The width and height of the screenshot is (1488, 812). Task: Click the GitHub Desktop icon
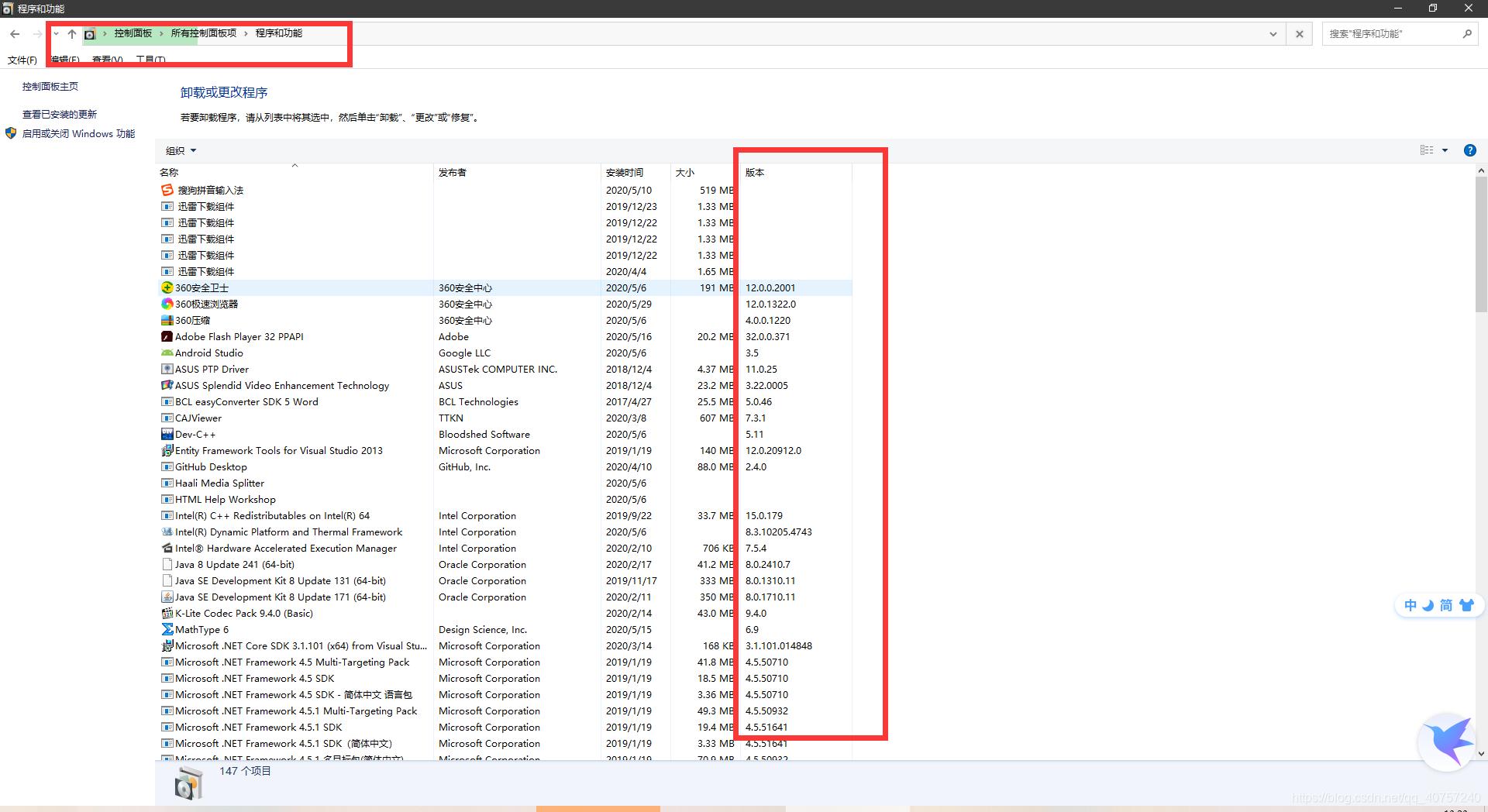[x=167, y=466]
